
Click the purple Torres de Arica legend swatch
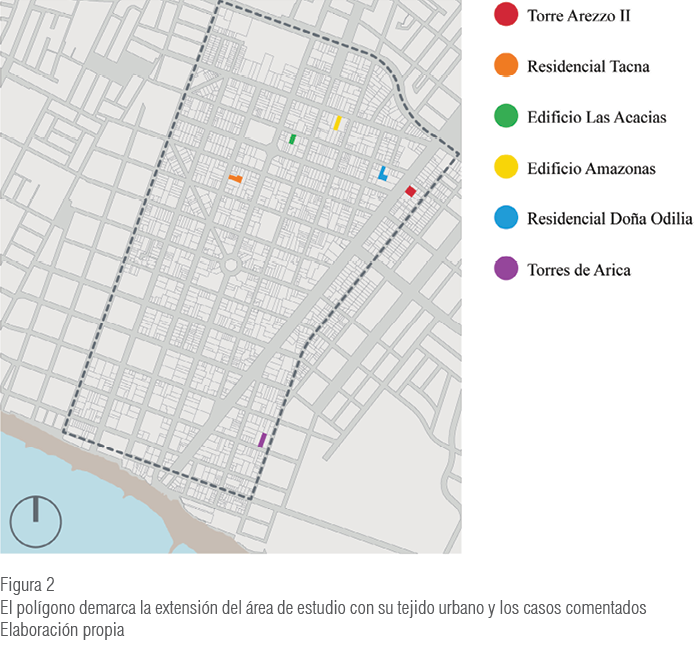pyautogui.click(x=506, y=269)
